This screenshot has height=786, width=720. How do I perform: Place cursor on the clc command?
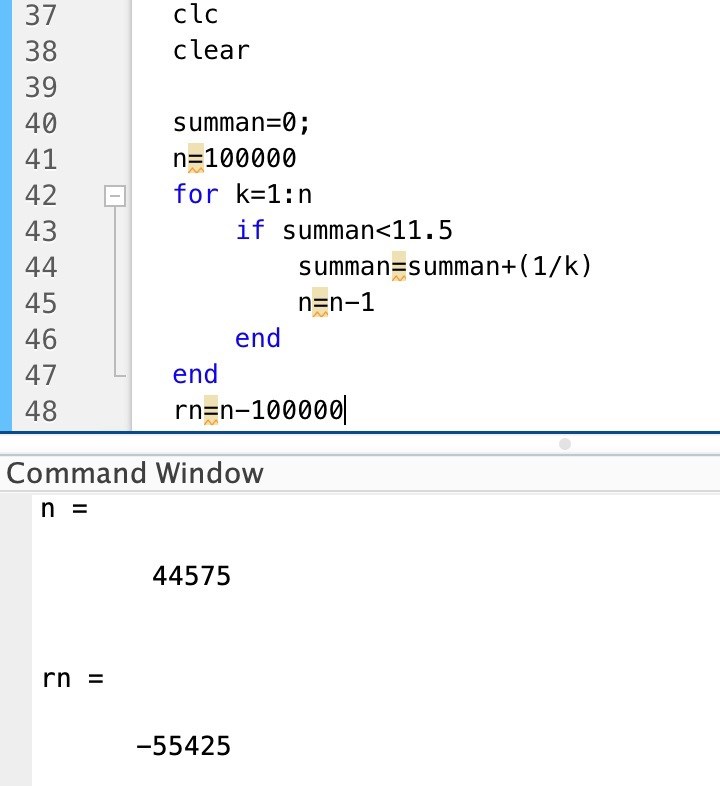tap(195, 15)
